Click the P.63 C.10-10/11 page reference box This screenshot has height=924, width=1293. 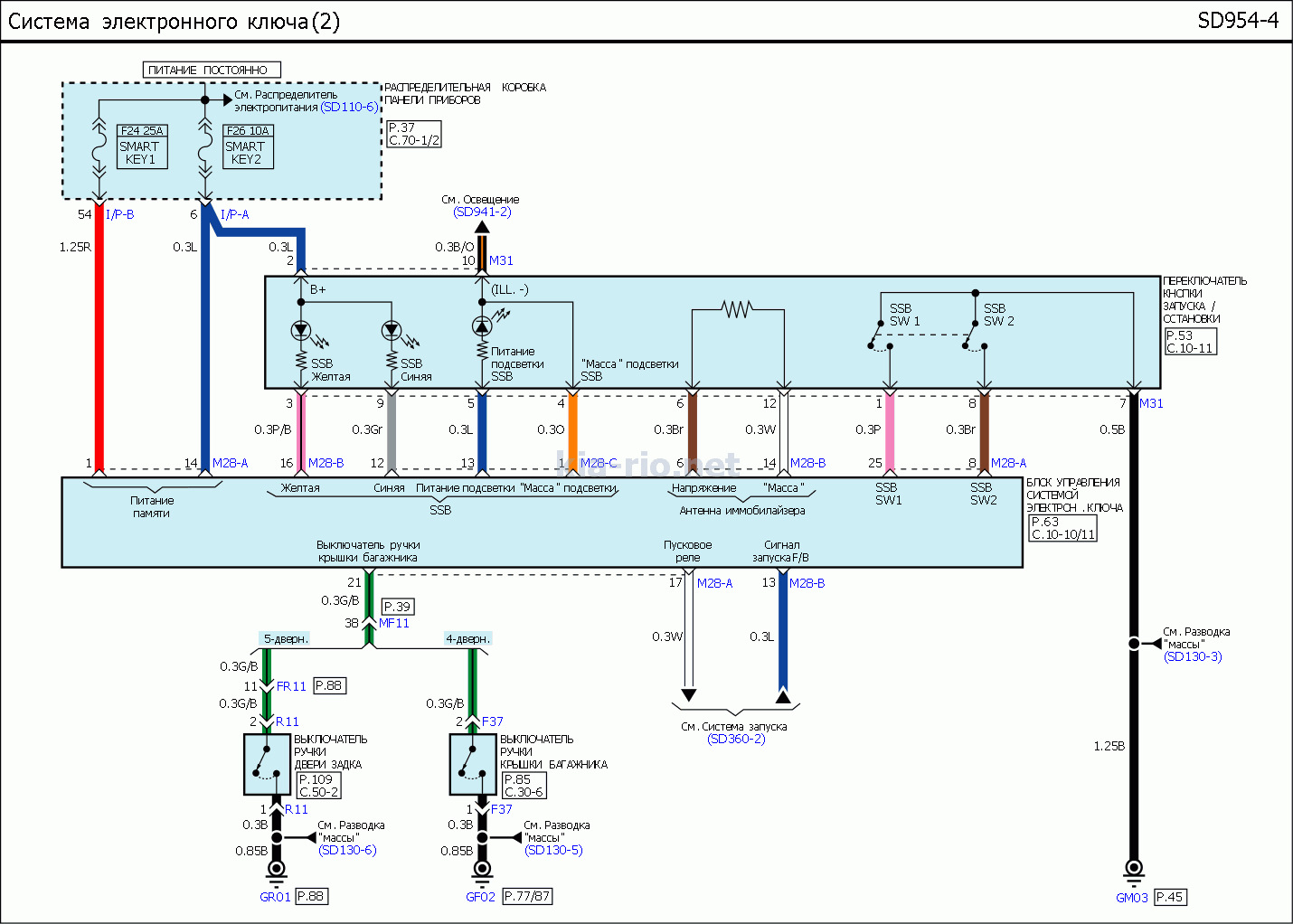pyautogui.click(x=1063, y=528)
